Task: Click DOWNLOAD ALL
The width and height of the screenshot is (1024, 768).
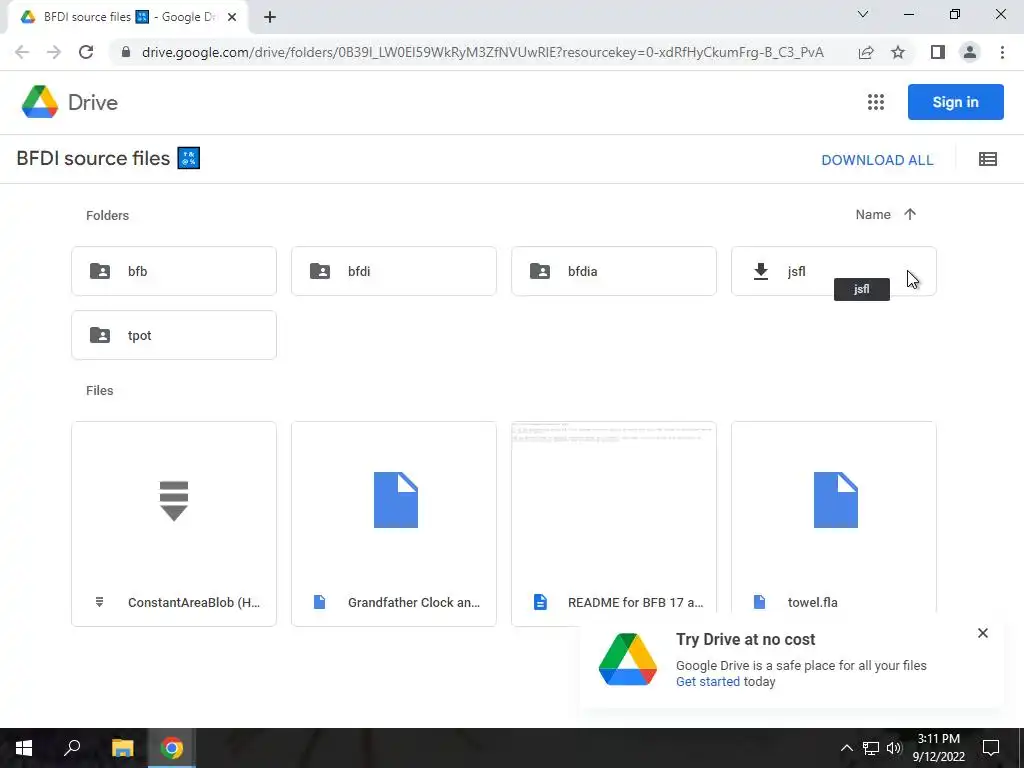Action: 877,160
